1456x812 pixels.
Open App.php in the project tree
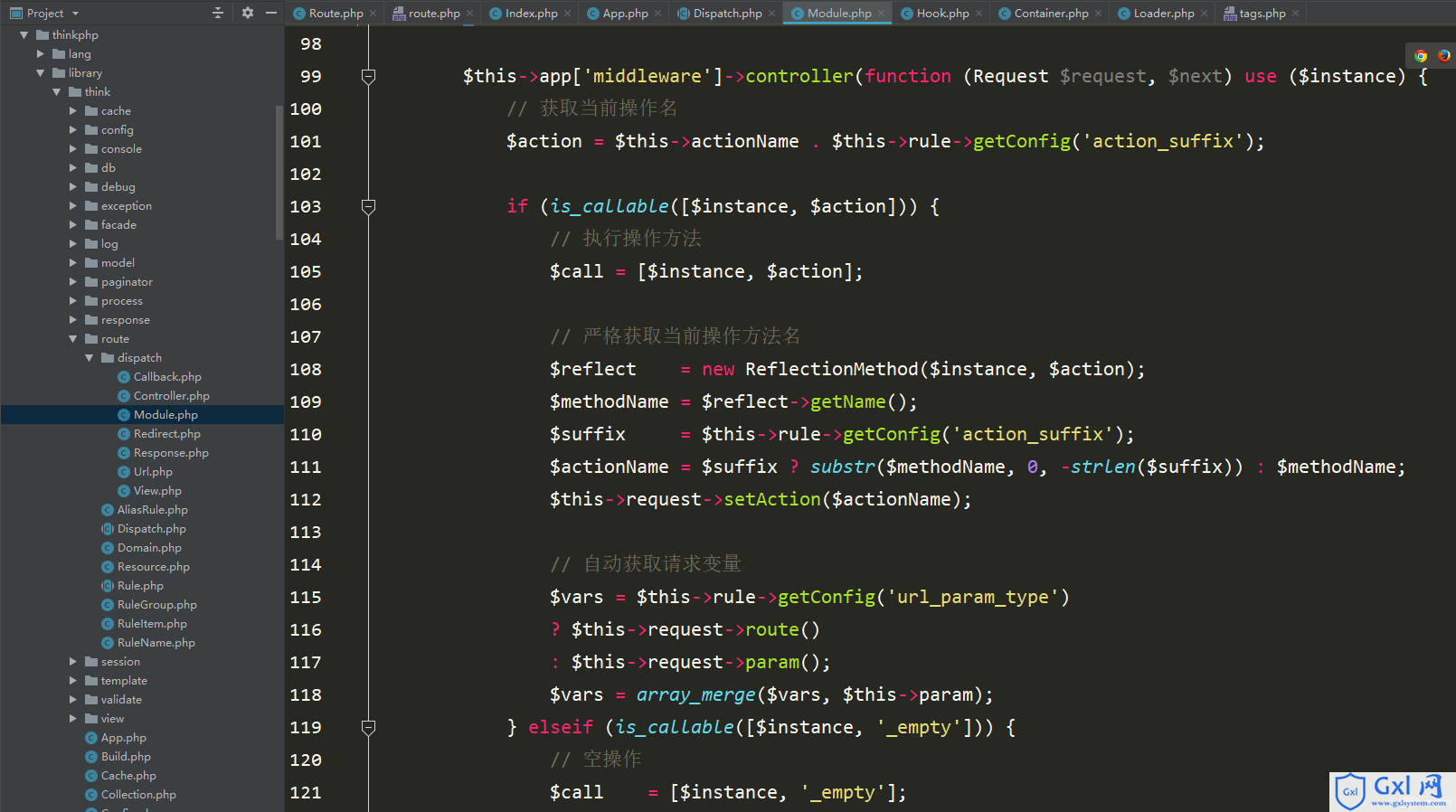(123, 738)
